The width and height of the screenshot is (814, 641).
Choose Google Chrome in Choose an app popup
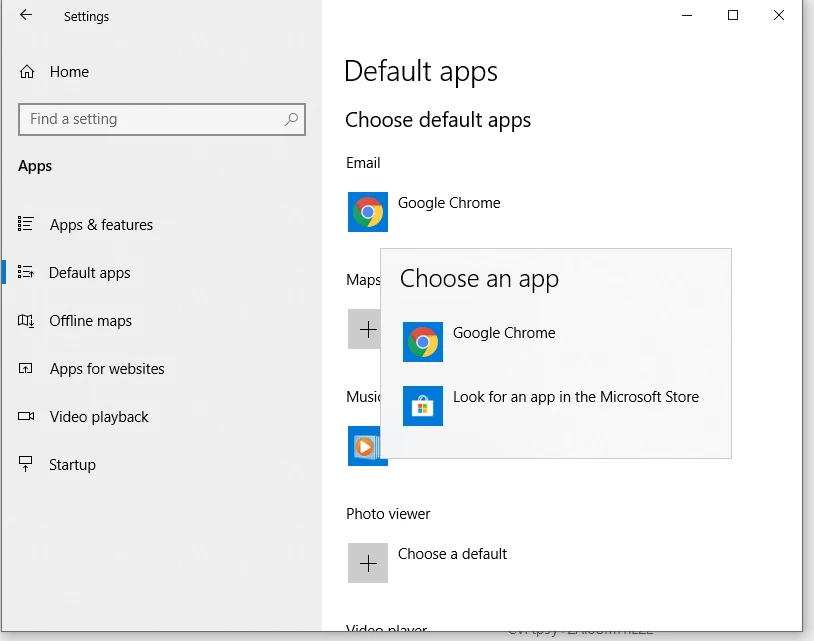point(504,333)
